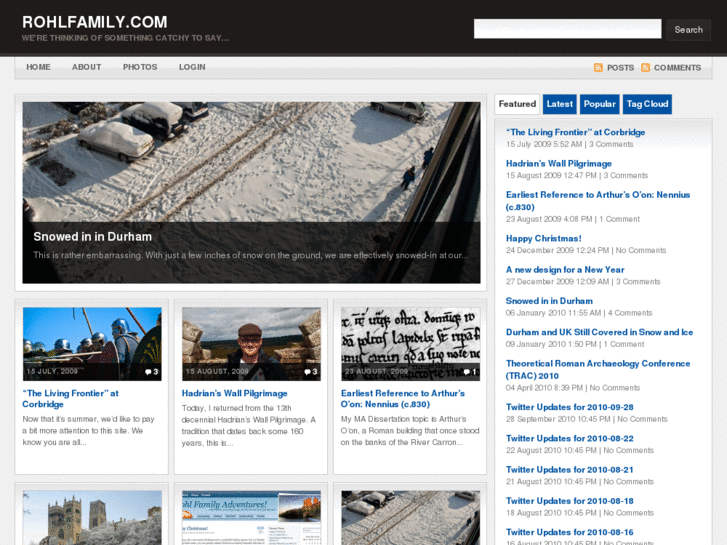Open sidebar link Happy Christmas!
This screenshot has height=545, width=727.
click(x=543, y=238)
